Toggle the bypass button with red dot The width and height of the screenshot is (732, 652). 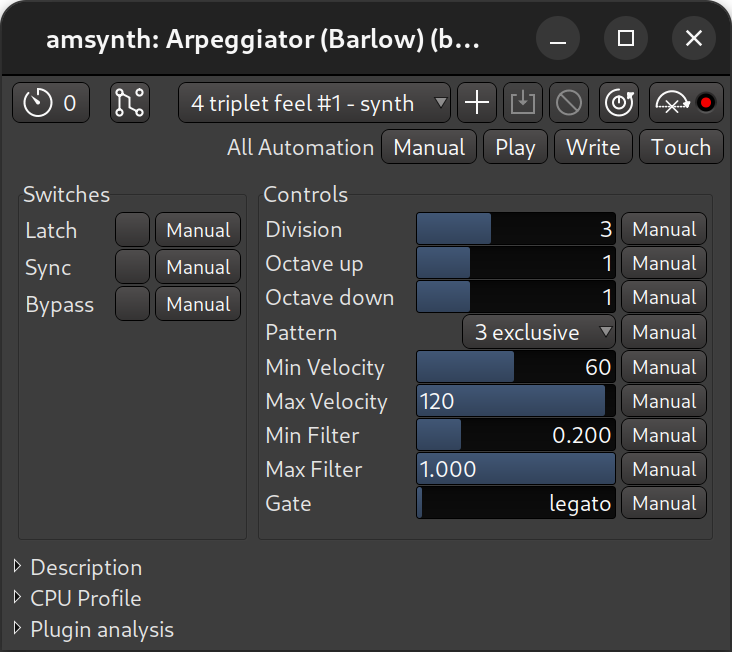click(x=686, y=103)
